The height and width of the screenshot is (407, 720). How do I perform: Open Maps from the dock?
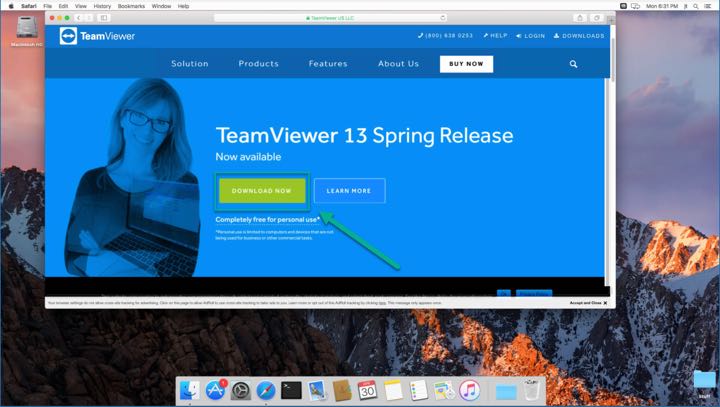click(x=444, y=390)
